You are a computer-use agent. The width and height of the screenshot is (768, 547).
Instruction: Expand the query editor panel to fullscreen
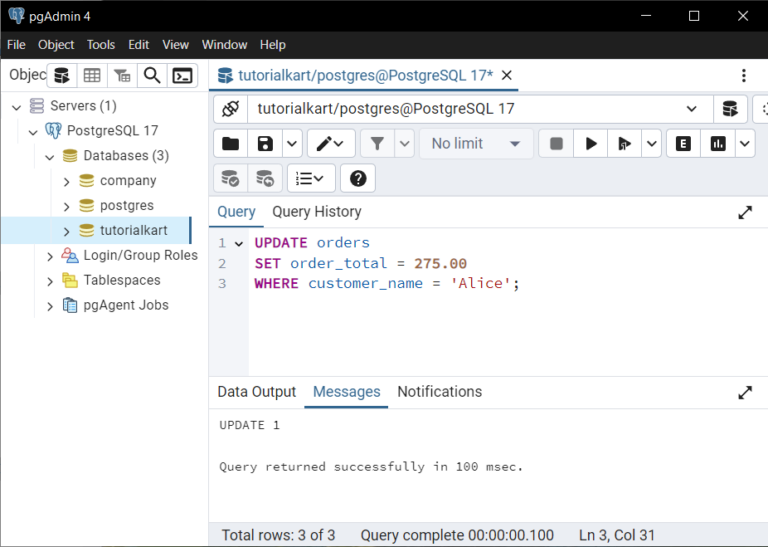click(745, 212)
